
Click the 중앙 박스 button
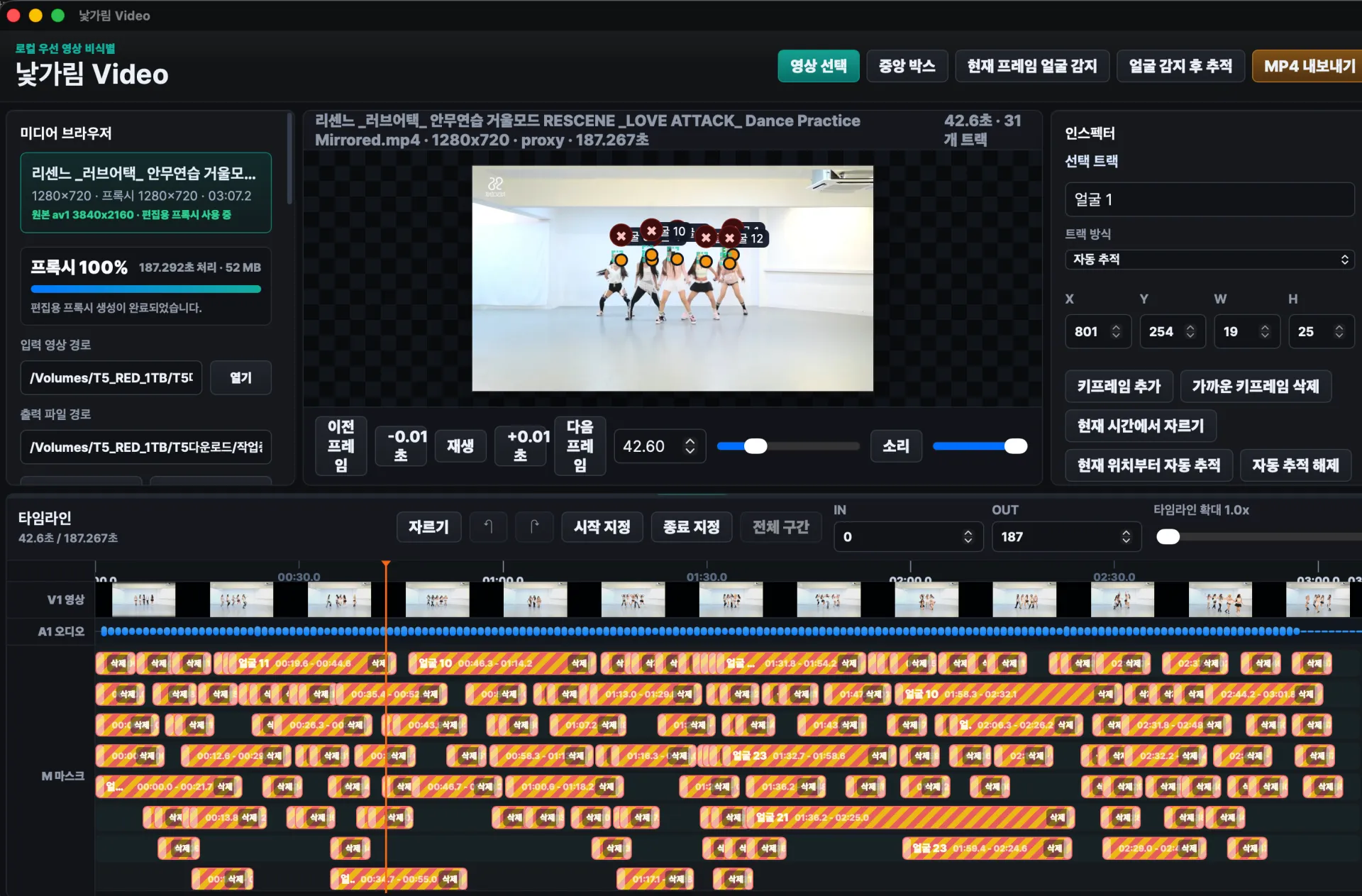[x=907, y=66]
